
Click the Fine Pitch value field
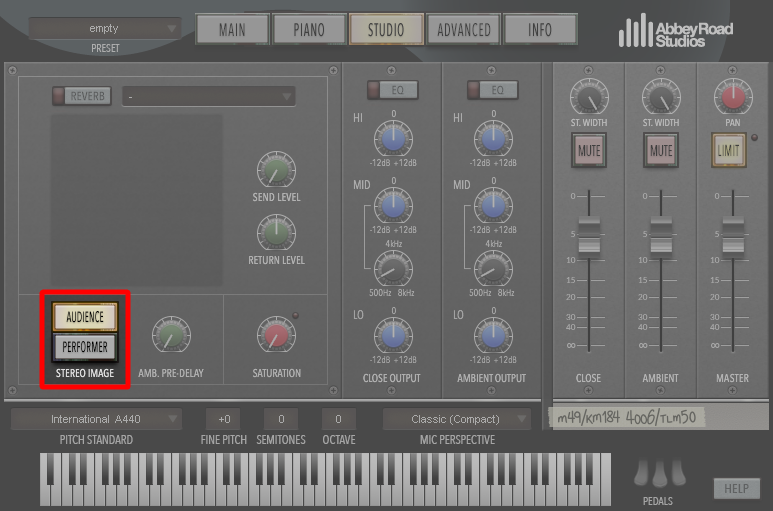pyautogui.click(x=224, y=419)
